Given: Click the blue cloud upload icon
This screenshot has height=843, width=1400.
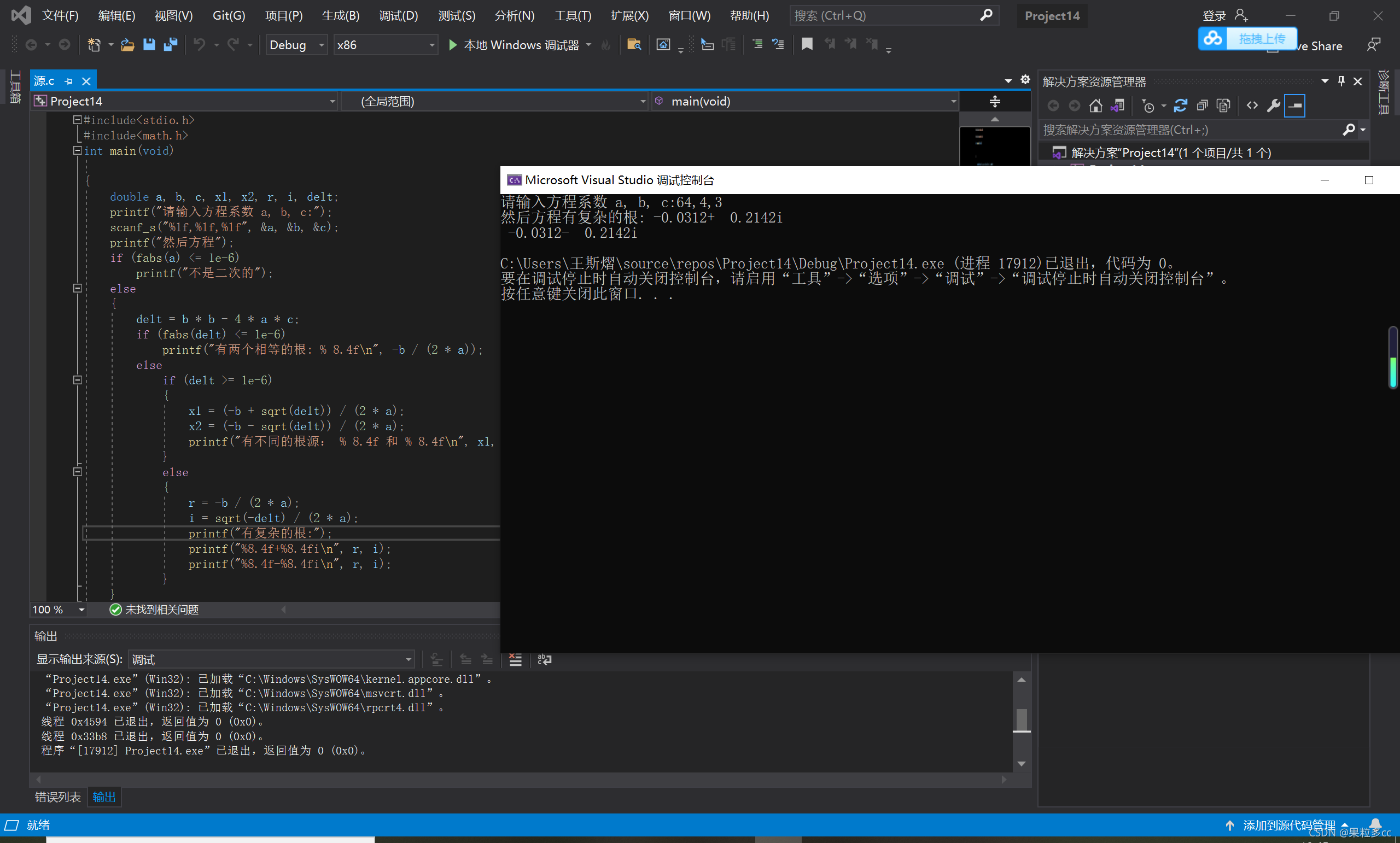Looking at the screenshot, I should tap(1212, 39).
